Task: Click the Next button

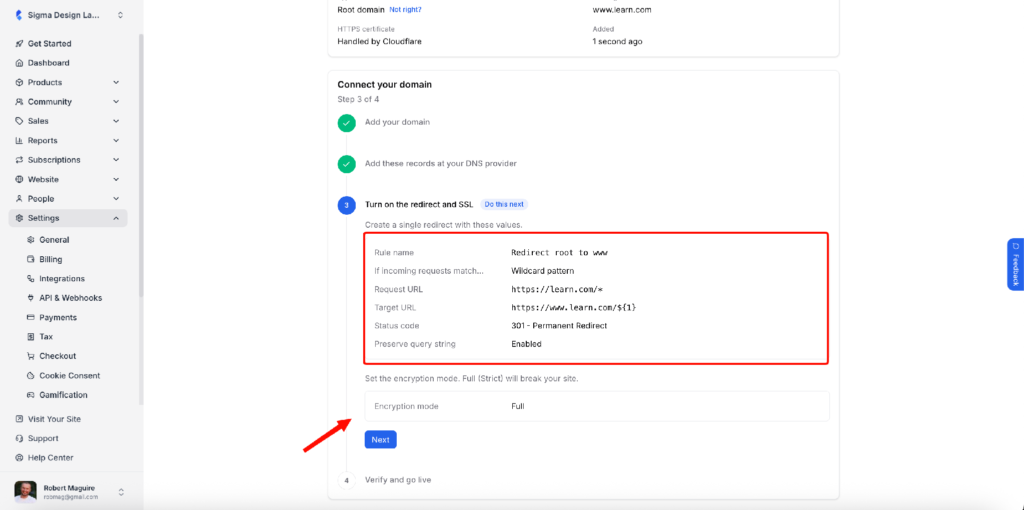Action: 381,439
